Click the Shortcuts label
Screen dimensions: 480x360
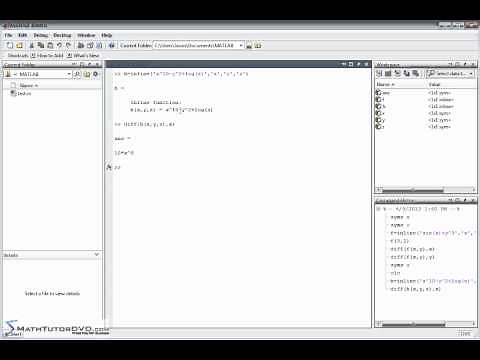point(18,56)
